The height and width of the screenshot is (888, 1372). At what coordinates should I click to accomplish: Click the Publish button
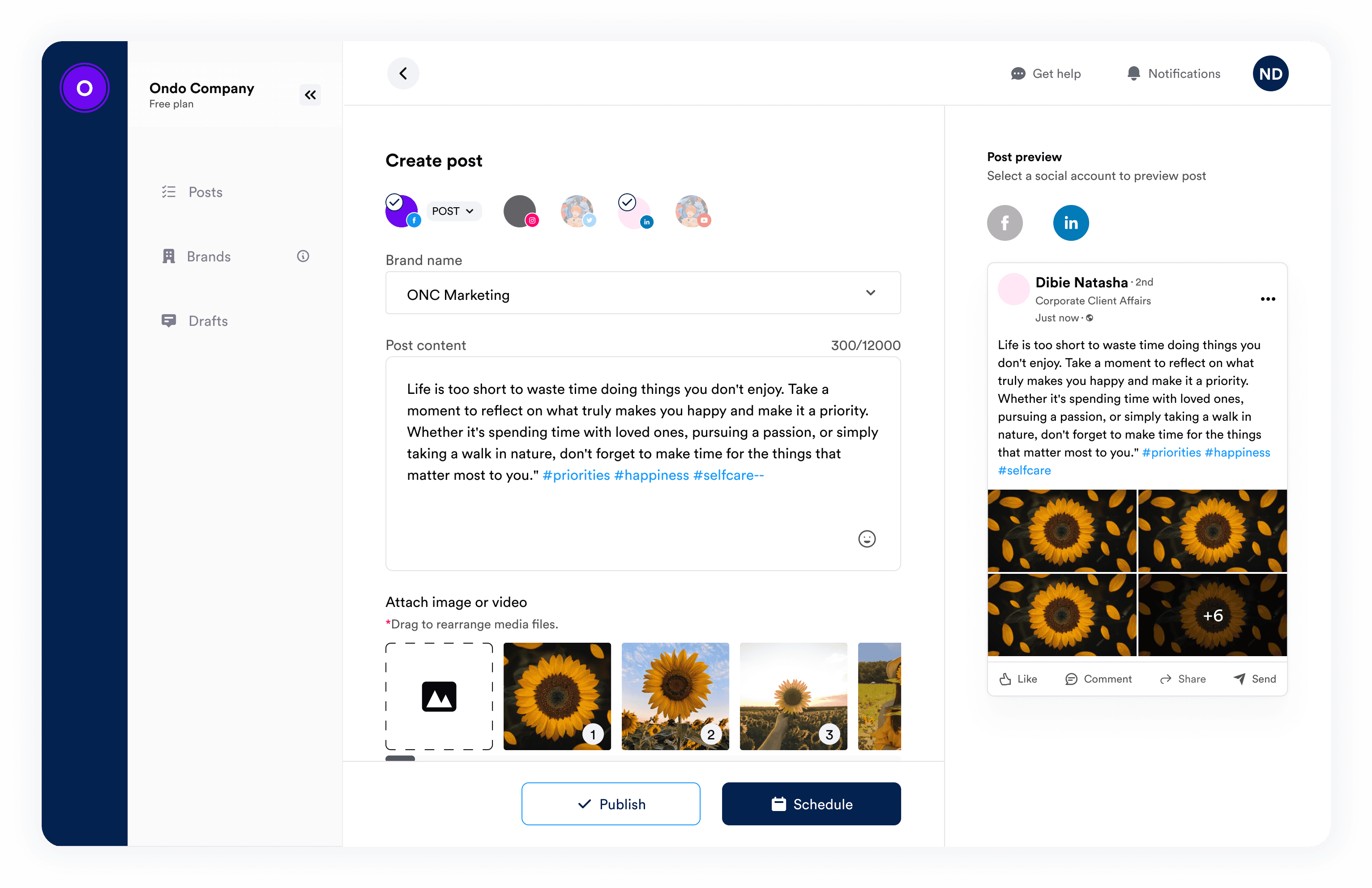pyautogui.click(x=611, y=803)
